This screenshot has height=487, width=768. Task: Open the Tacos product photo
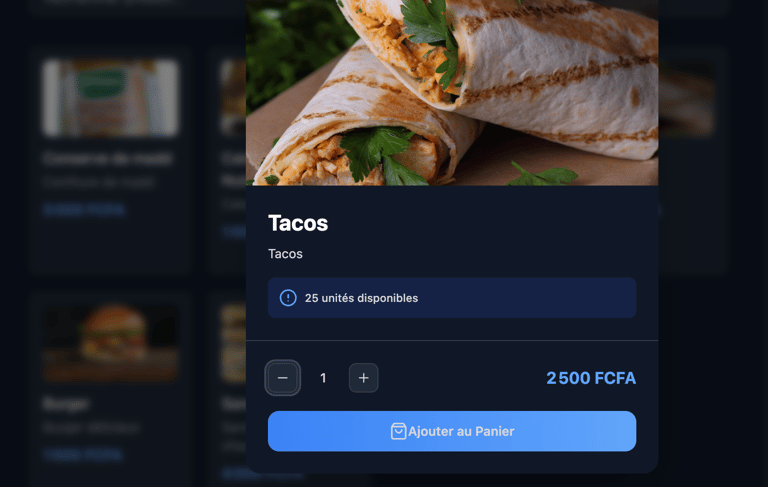pos(452,93)
